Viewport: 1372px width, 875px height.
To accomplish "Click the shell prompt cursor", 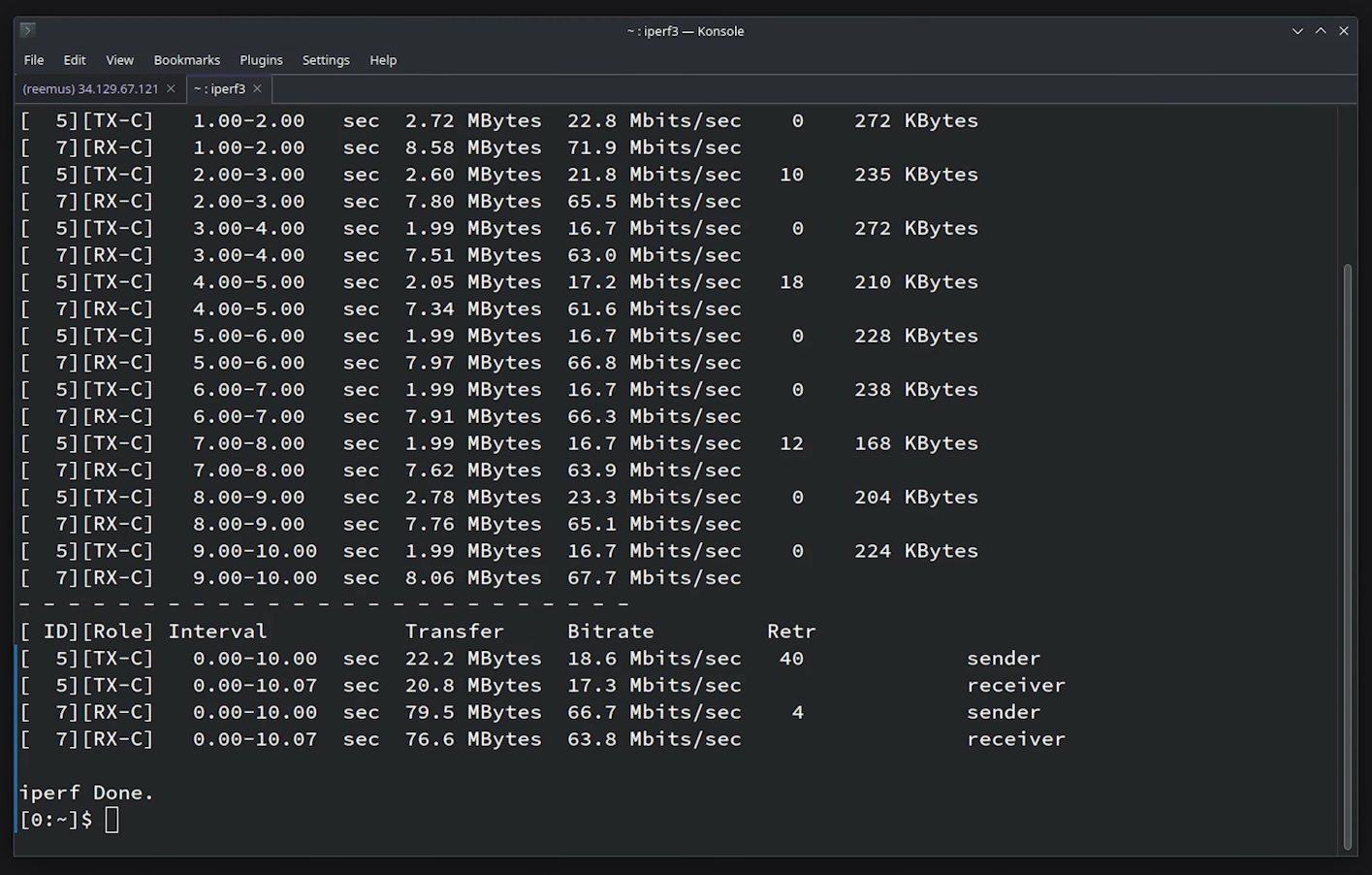I will (x=112, y=820).
